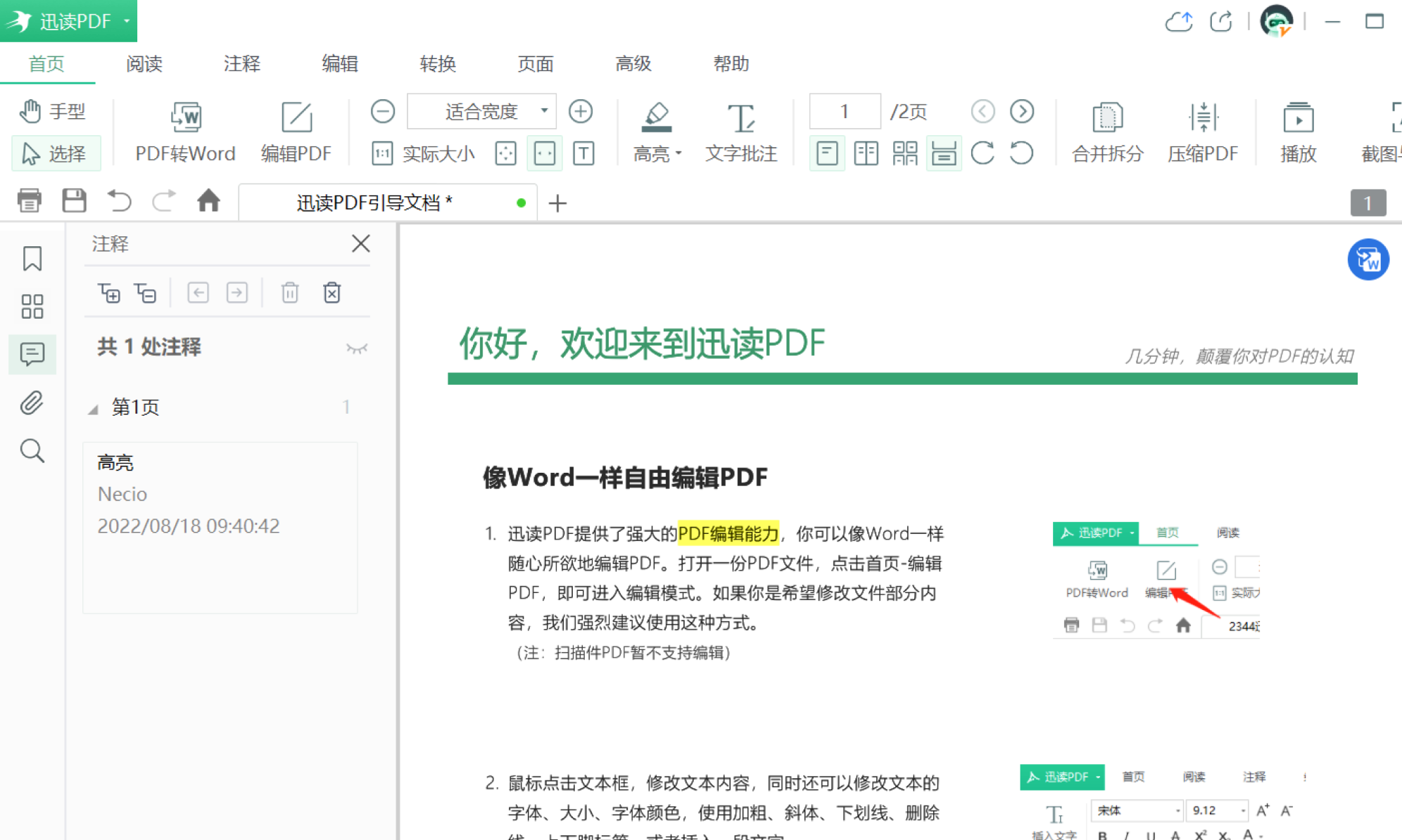Open PDF转Word converter

click(x=185, y=132)
